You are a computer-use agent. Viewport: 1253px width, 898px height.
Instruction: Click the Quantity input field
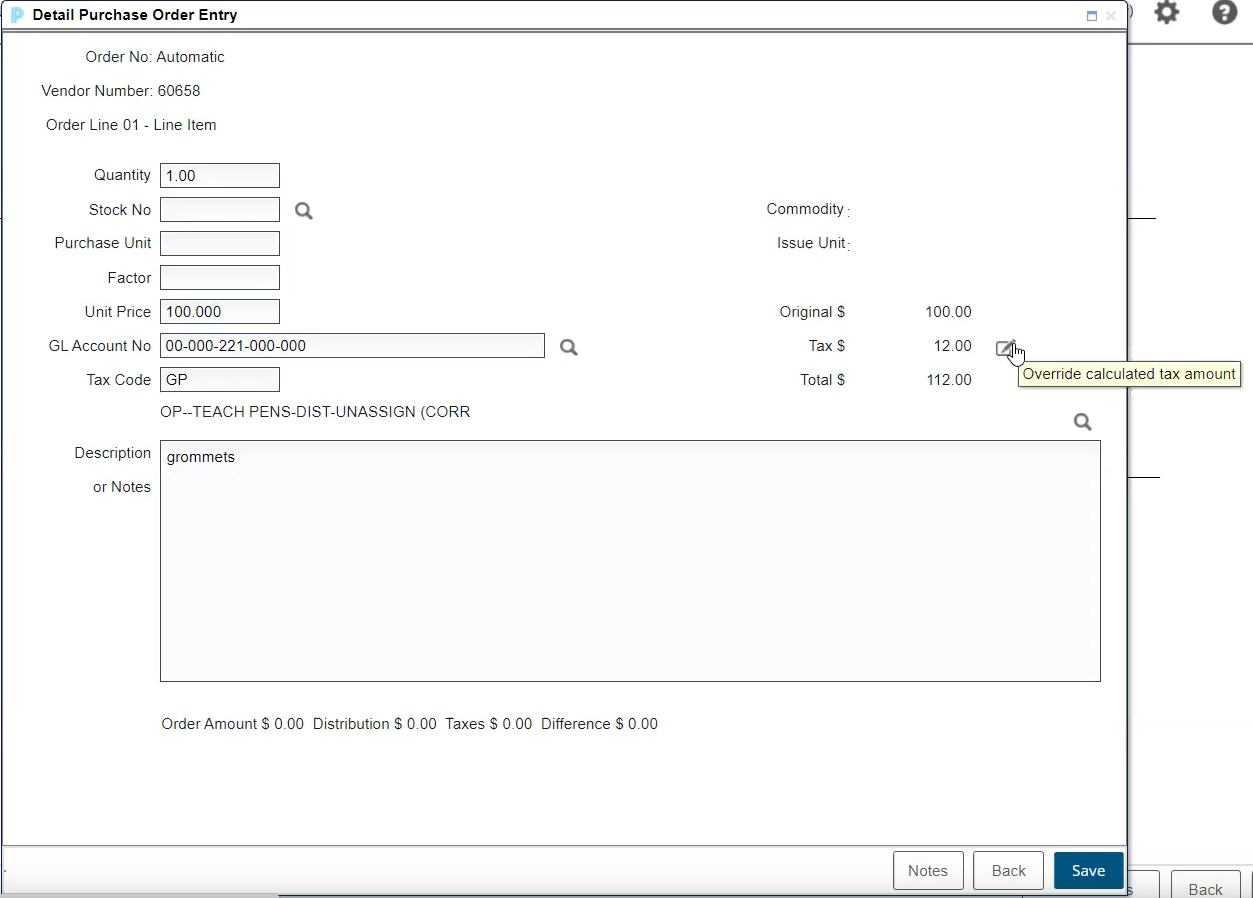[219, 176]
